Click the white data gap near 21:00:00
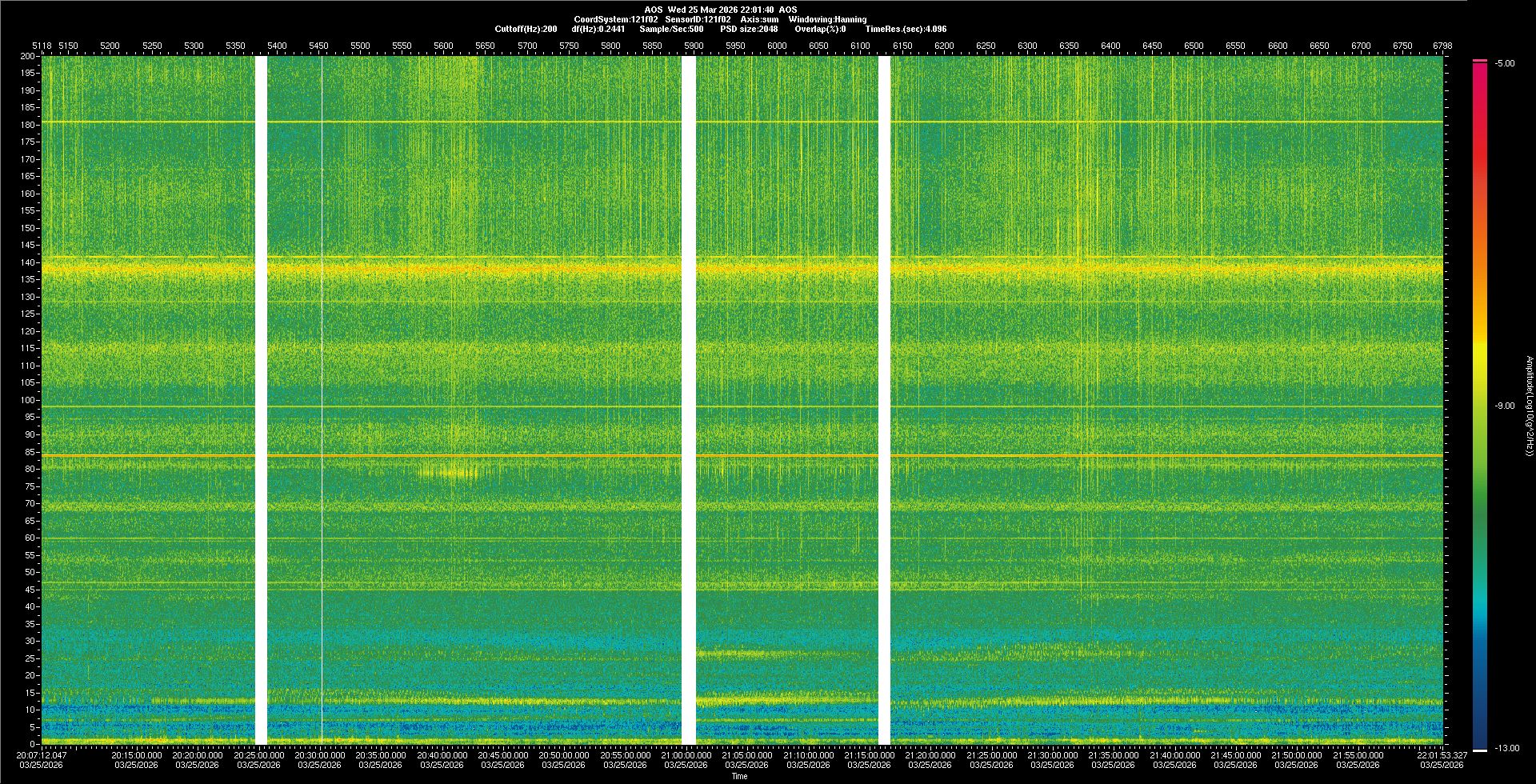The width and height of the screenshot is (1536, 784). click(x=688, y=400)
